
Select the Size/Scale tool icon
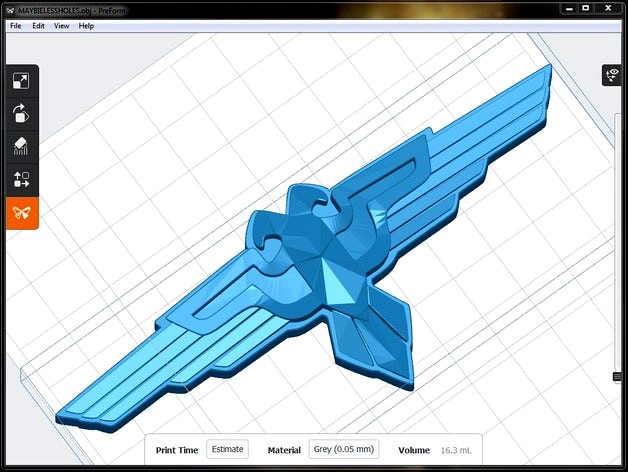(21, 81)
